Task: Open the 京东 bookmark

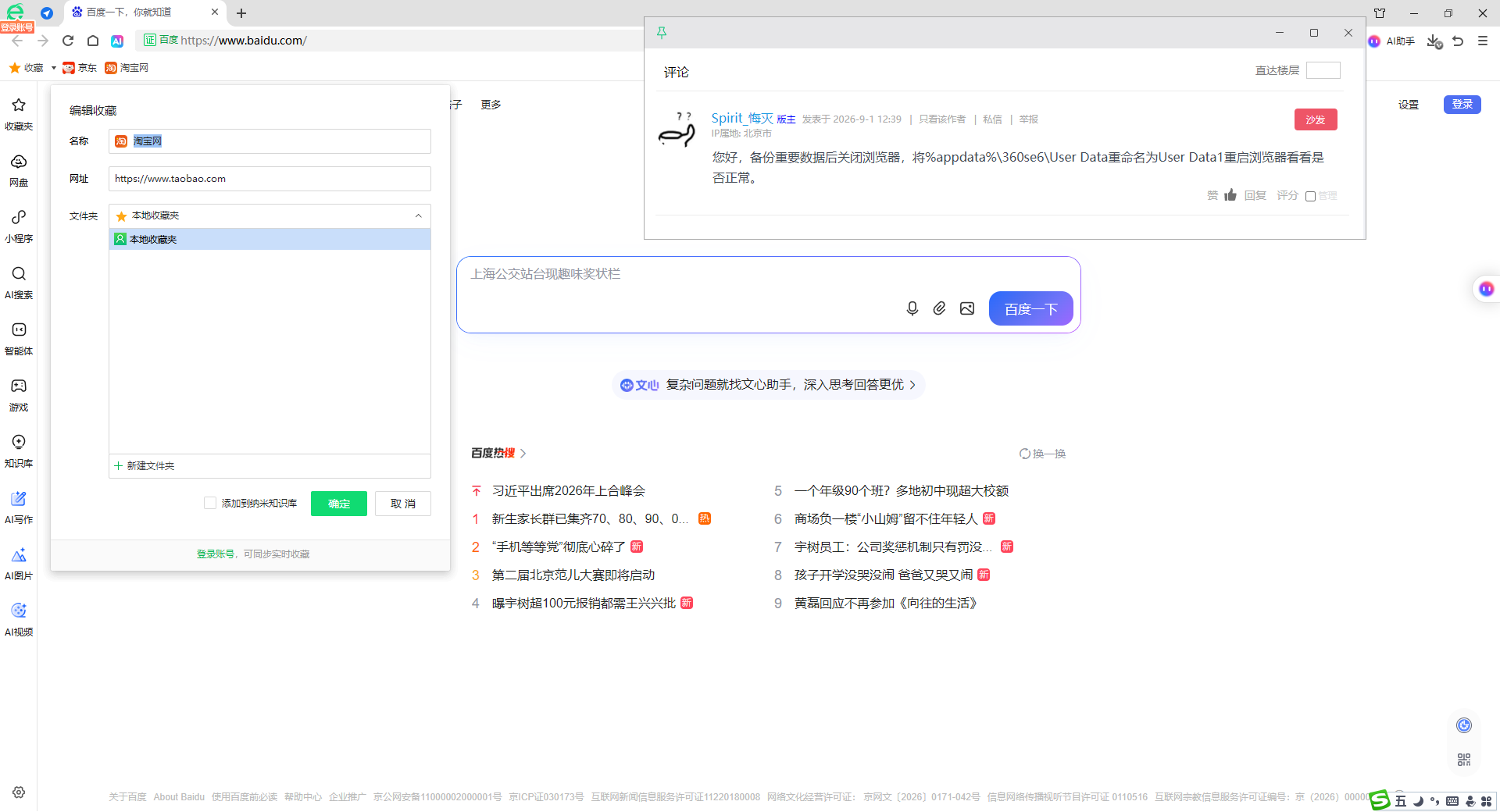Action: pyautogui.click(x=80, y=68)
